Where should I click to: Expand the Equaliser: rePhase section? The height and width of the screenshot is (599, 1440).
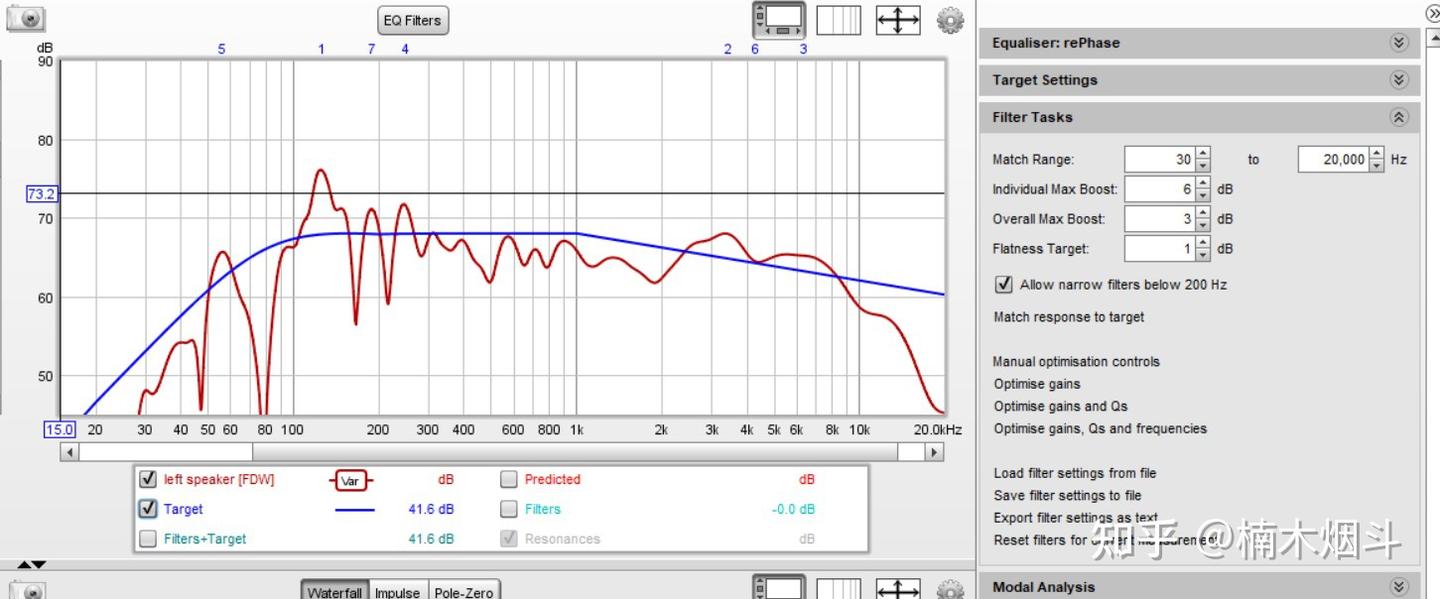pos(1399,43)
